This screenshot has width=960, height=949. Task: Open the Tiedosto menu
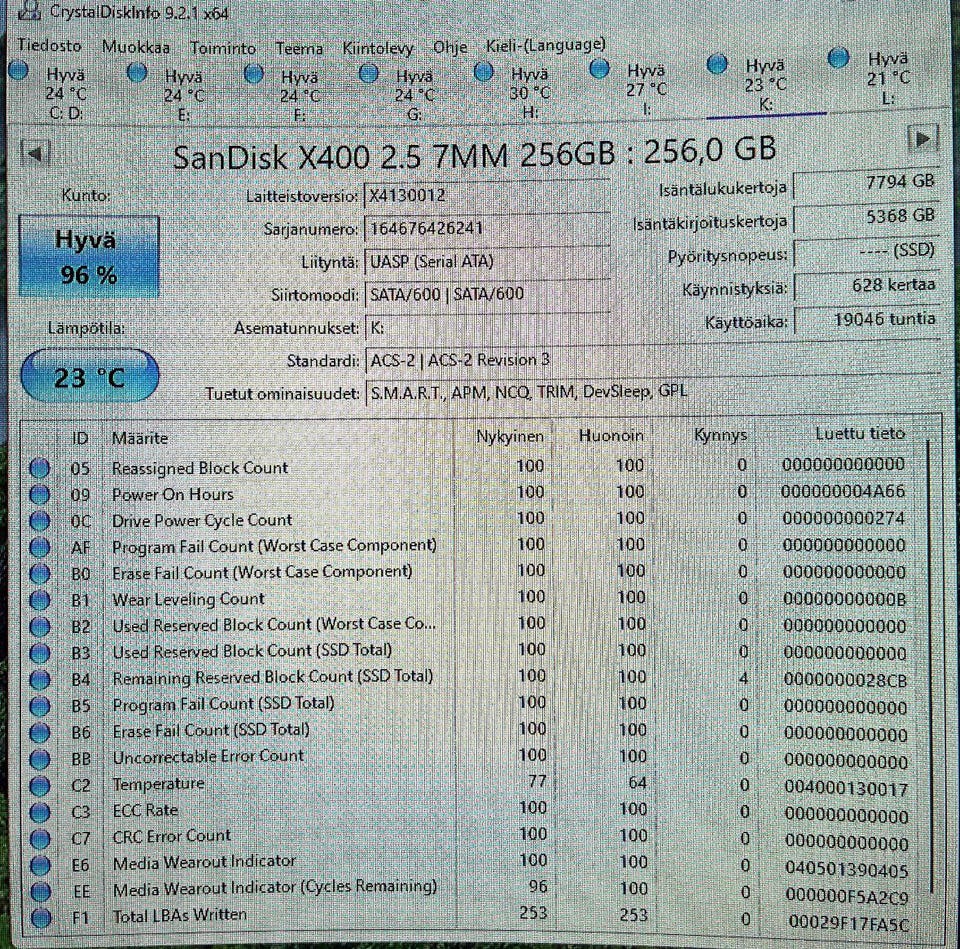[x=49, y=45]
